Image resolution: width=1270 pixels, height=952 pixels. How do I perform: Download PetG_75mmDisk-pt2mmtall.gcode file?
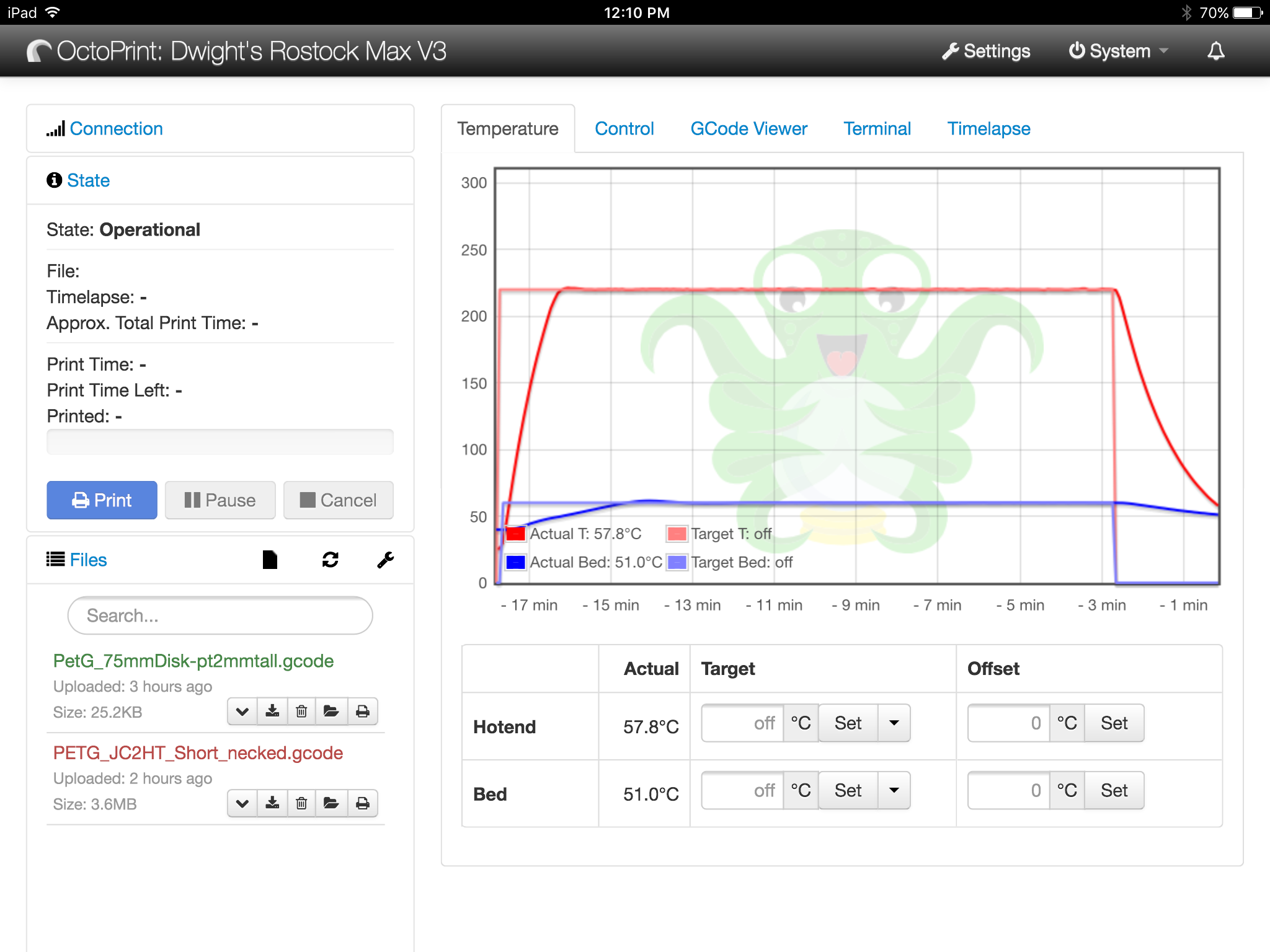tap(272, 711)
